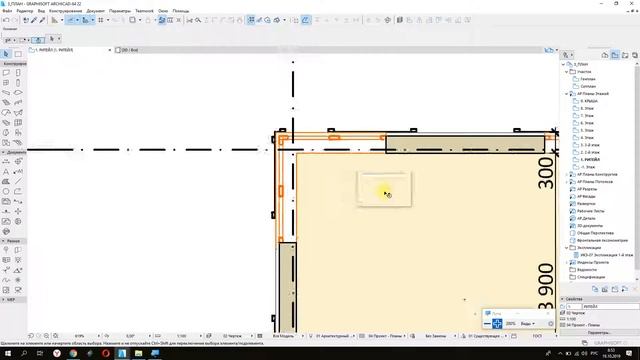
Task: Select the Спецификации folder in Navigator
Action: point(591,277)
